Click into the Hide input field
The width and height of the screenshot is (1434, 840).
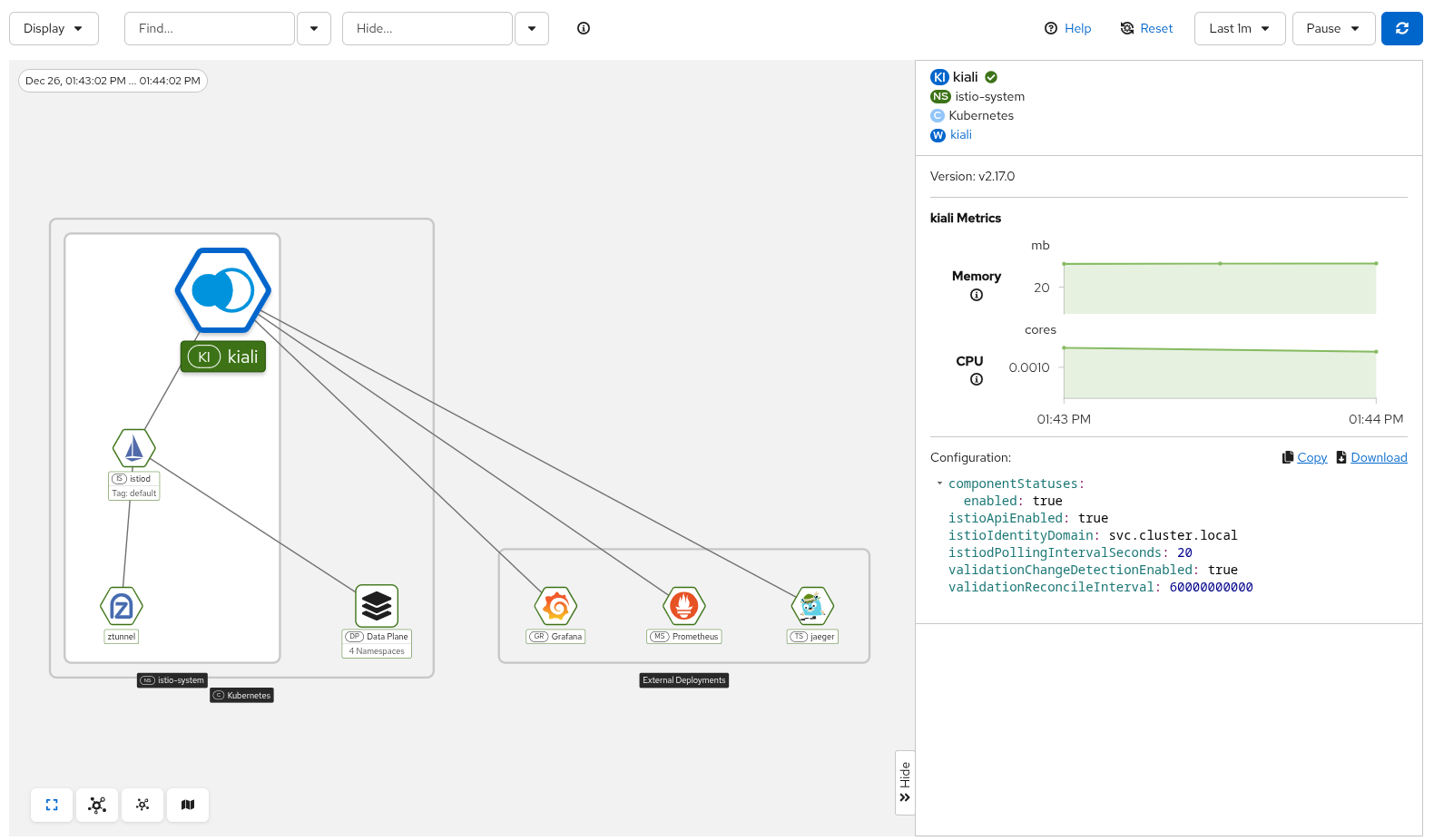click(x=427, y=28)
